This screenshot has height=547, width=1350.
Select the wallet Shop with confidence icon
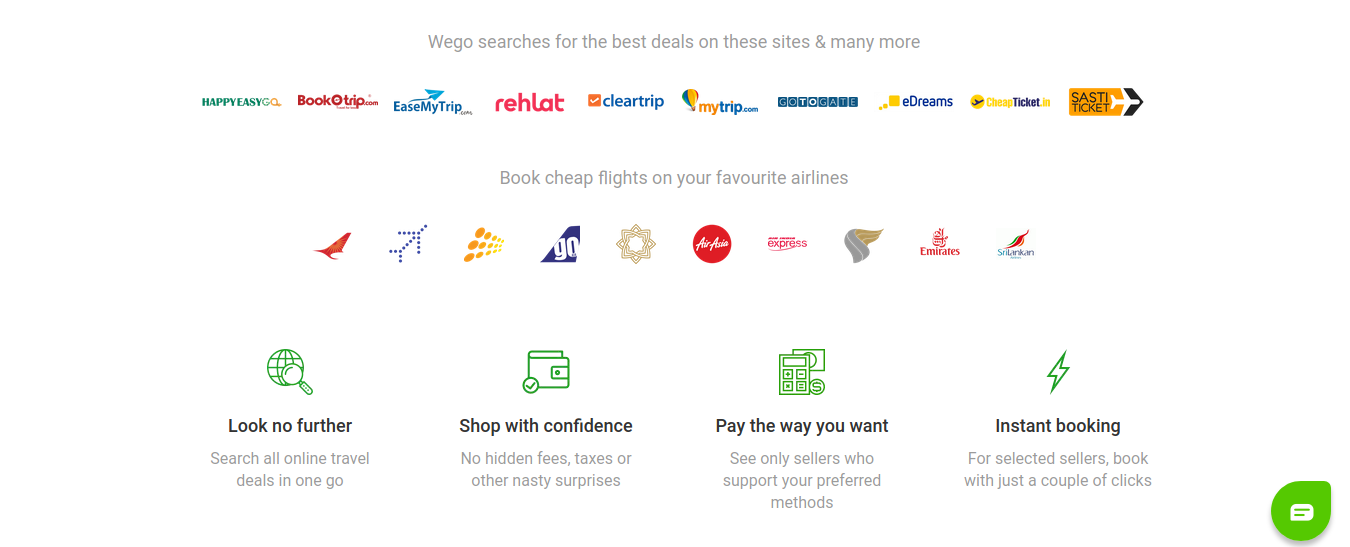546,371
